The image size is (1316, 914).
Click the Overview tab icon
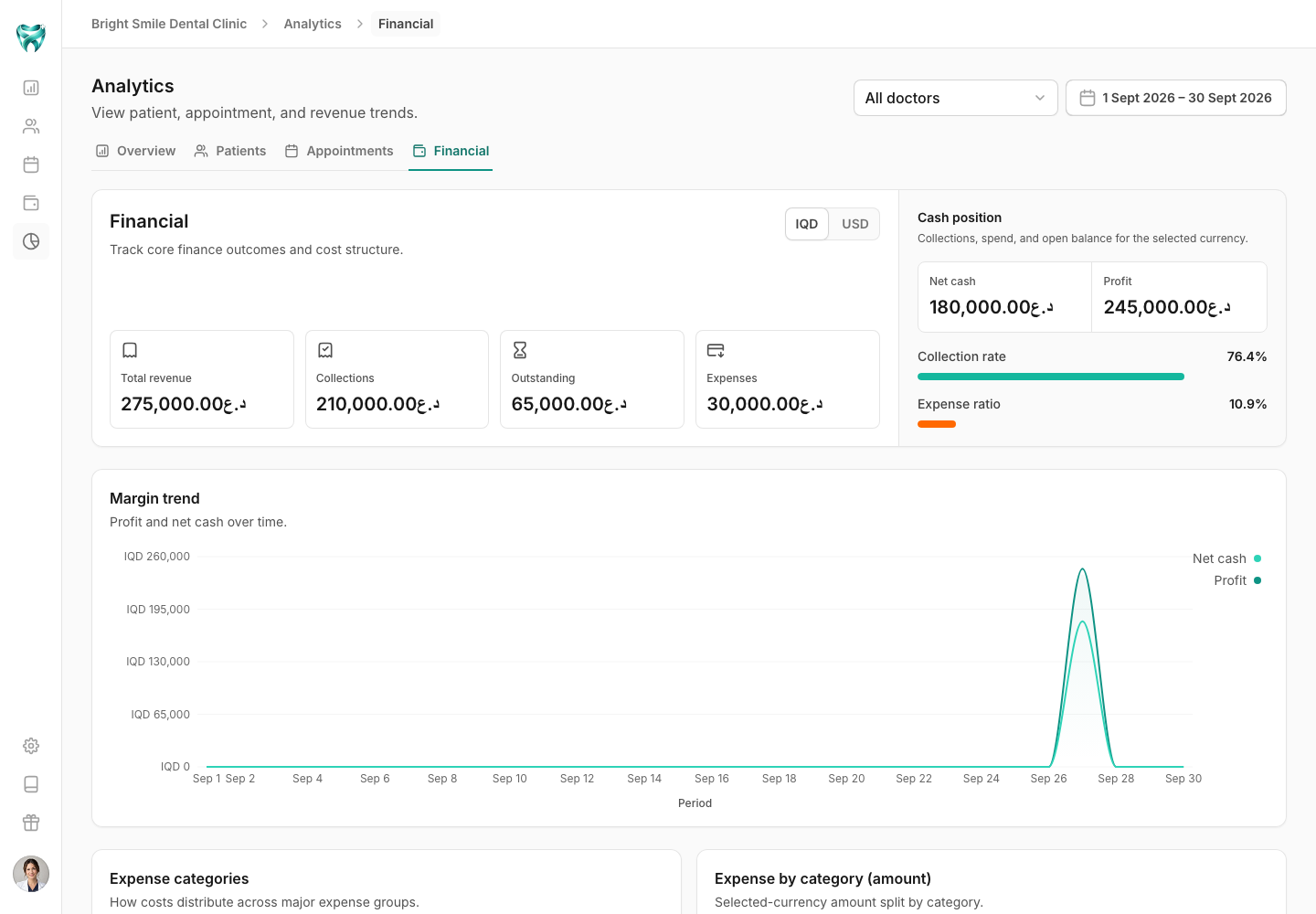click(x=102, y=151)
